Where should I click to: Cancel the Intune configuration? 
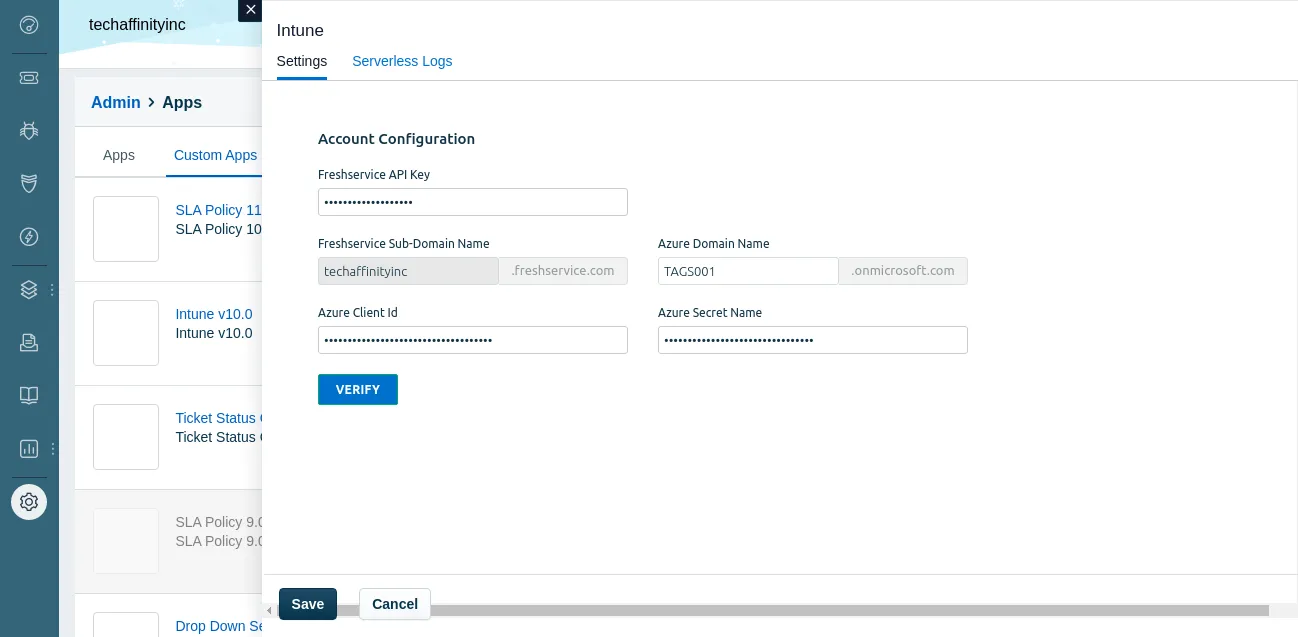point(395,604)
